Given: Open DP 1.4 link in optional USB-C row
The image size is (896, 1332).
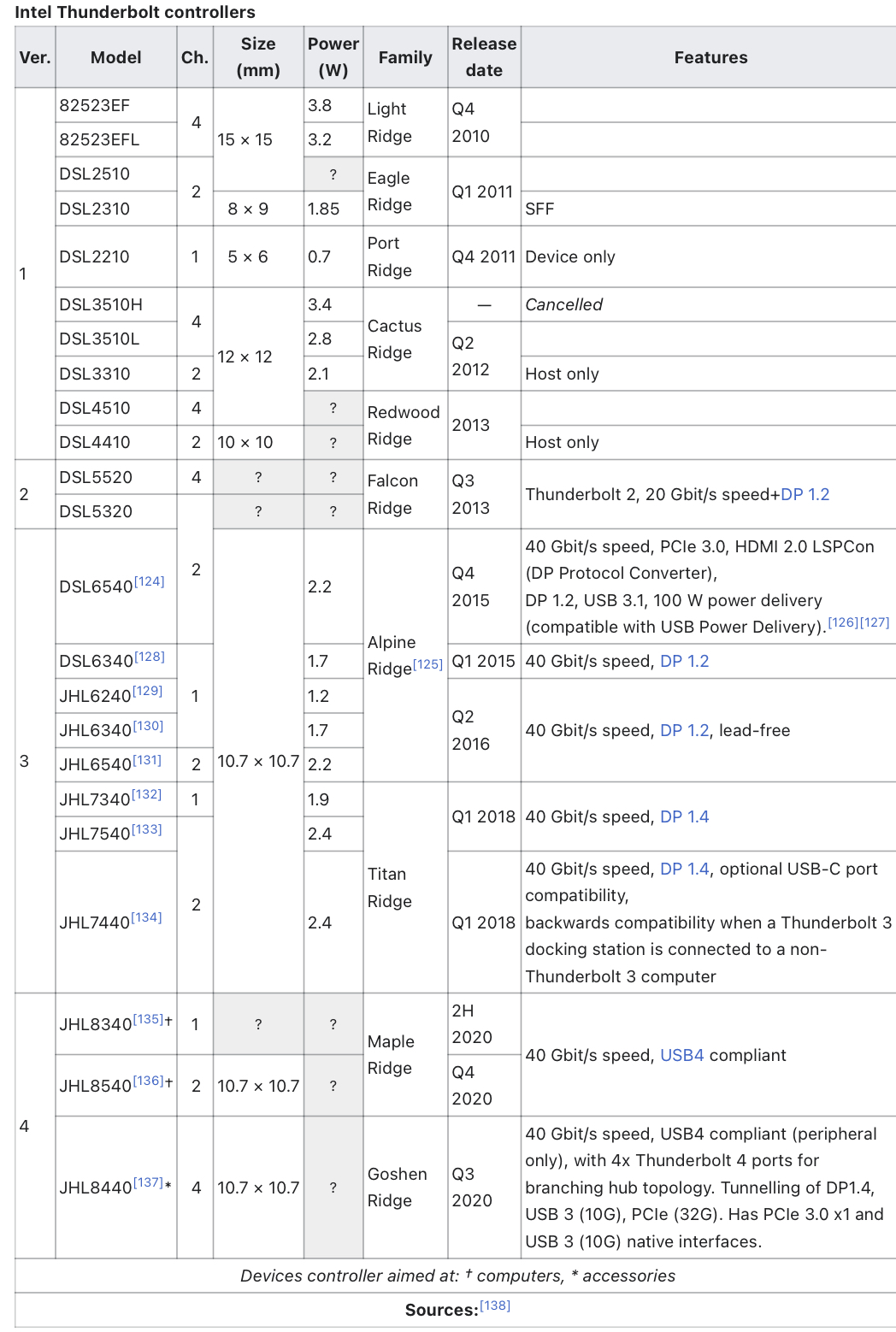Looking at the screenshot, I should 685,869.
